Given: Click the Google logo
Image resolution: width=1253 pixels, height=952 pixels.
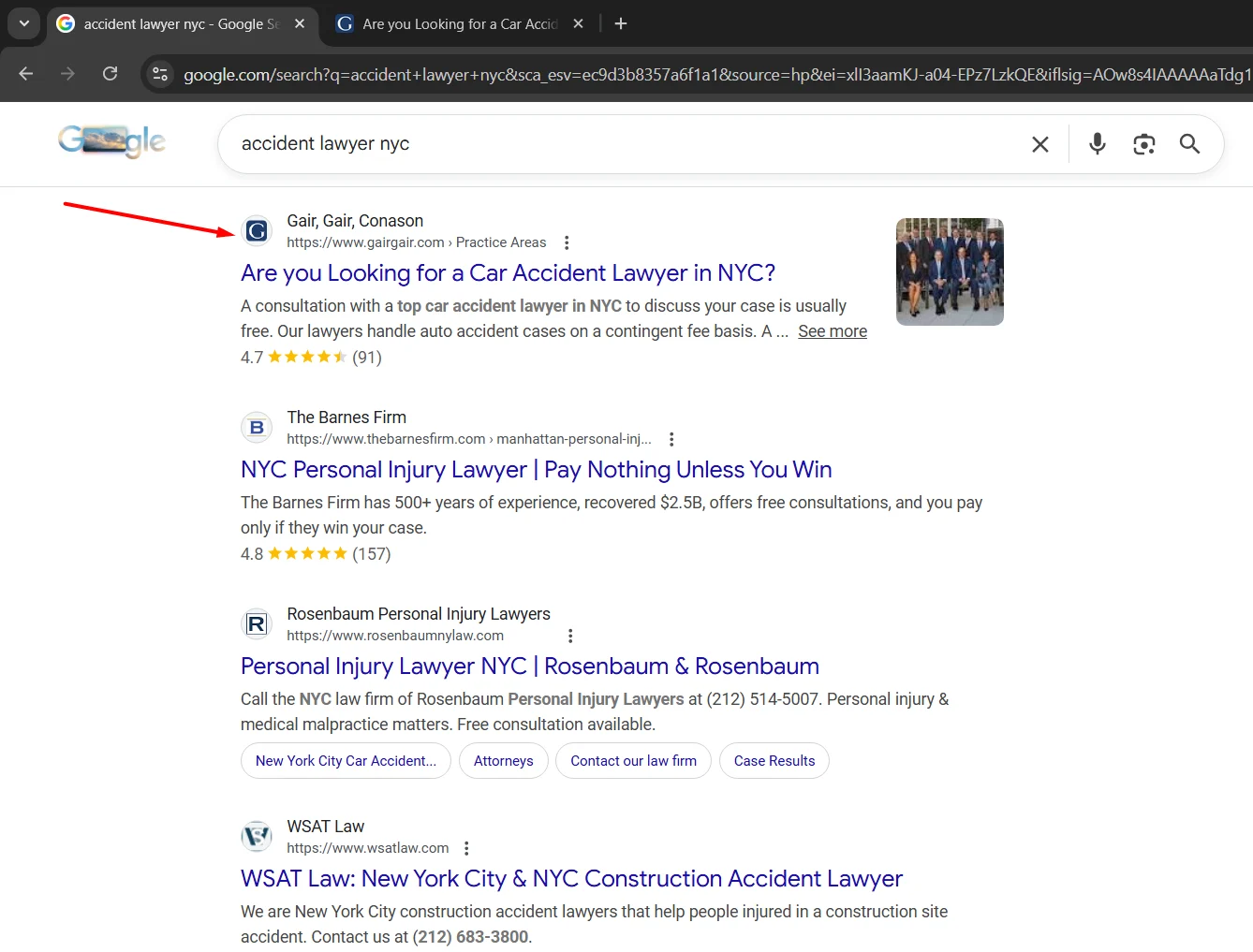Looking at the screenshot, I should tap(111, 140).
